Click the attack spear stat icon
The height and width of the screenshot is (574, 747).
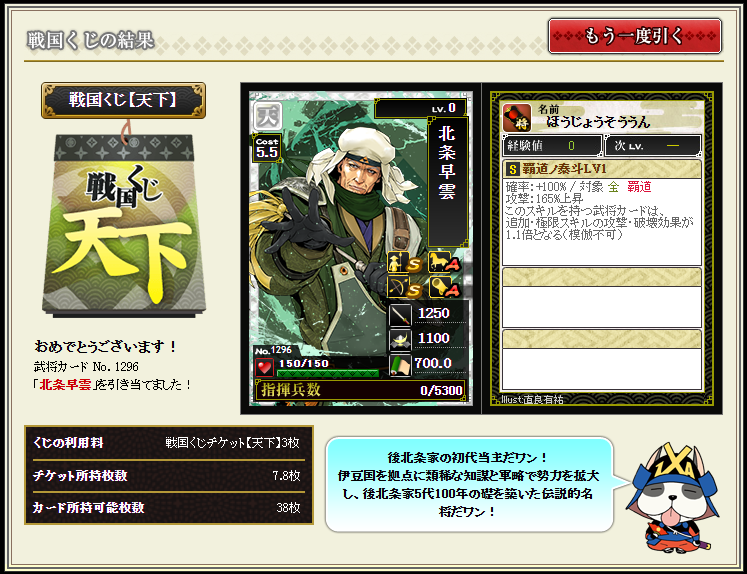point(400,314)
